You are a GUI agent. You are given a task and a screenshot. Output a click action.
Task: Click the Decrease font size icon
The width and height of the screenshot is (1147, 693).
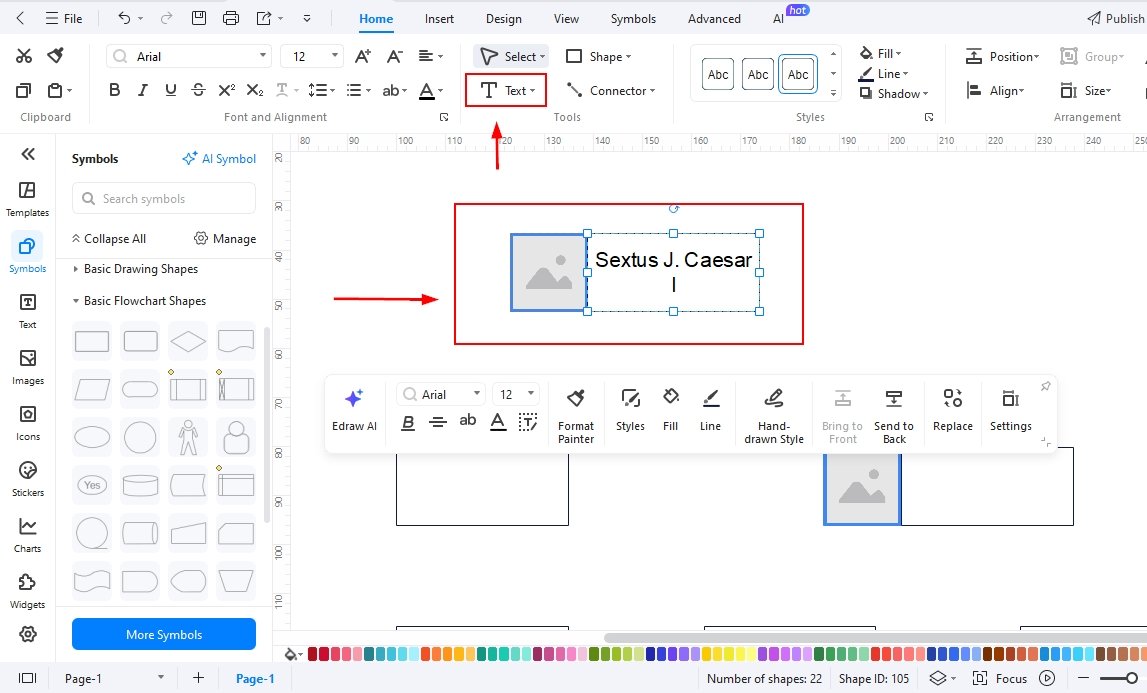[395, 56]
